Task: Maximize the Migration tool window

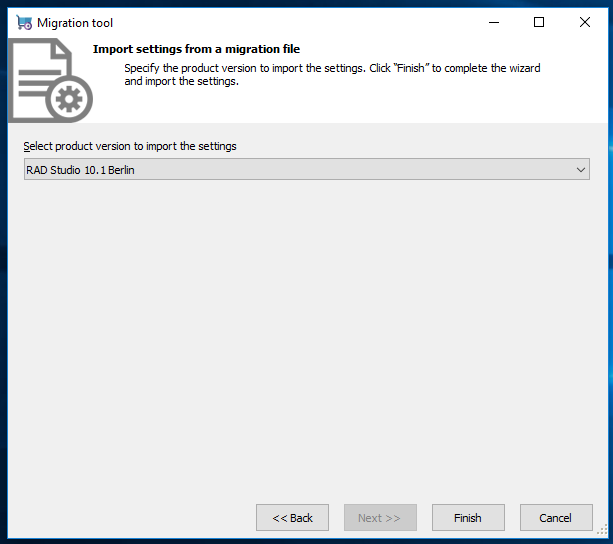Action: coord(539,22)
